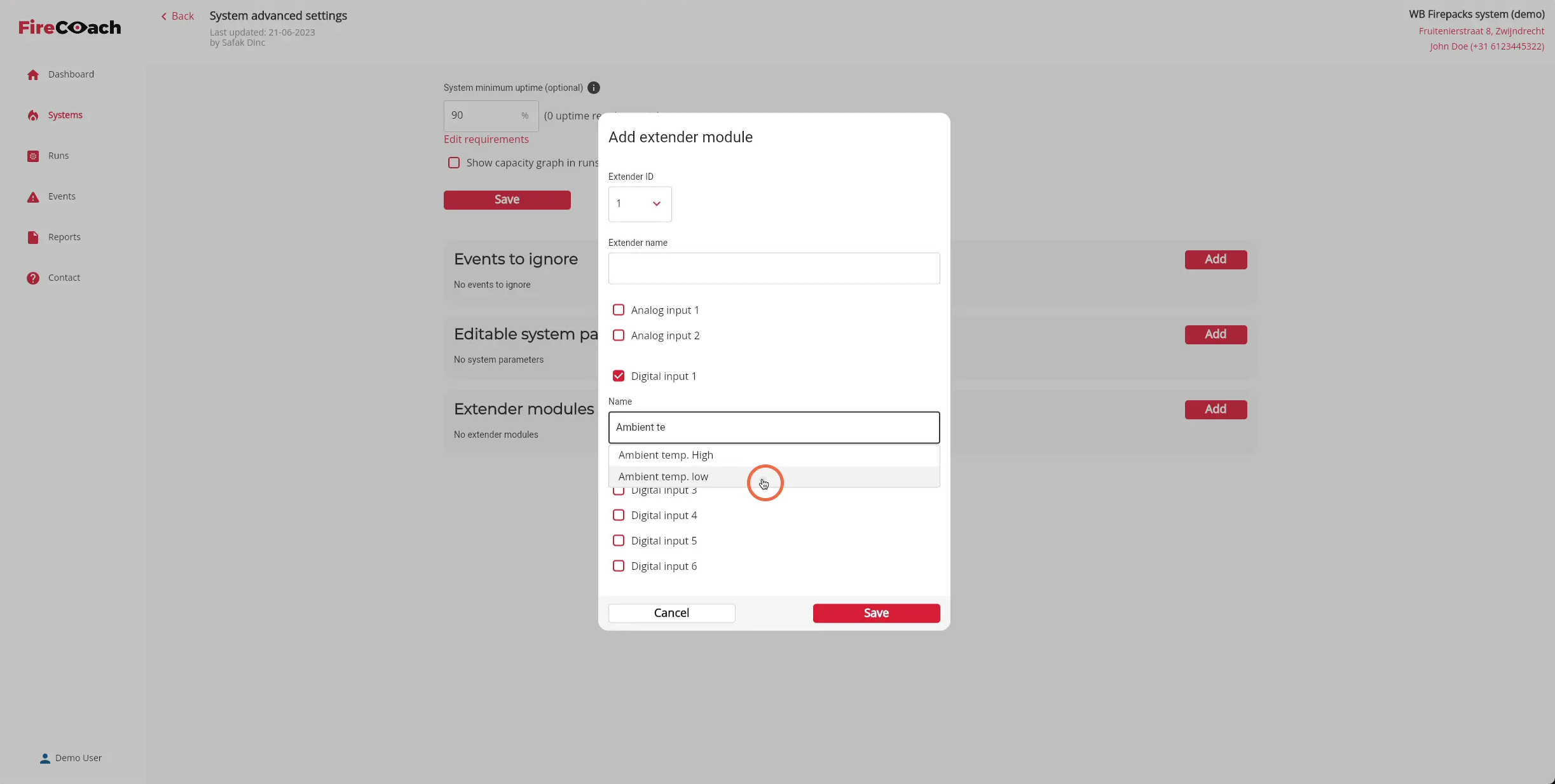Enable the Digital input 6 checkbox
1555x784 pixels.
619,566
